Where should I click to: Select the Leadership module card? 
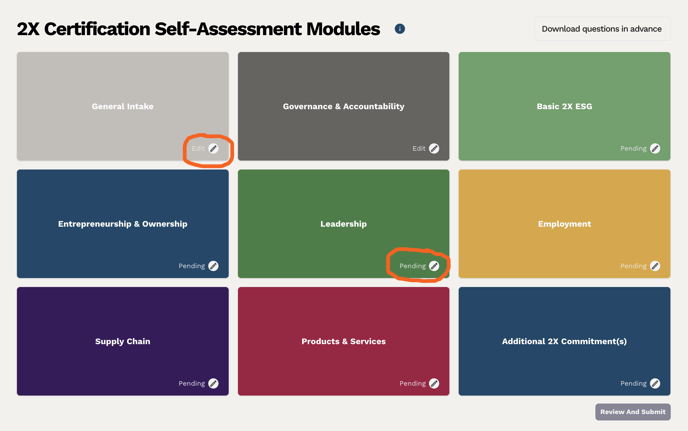(x=343, y=224)
